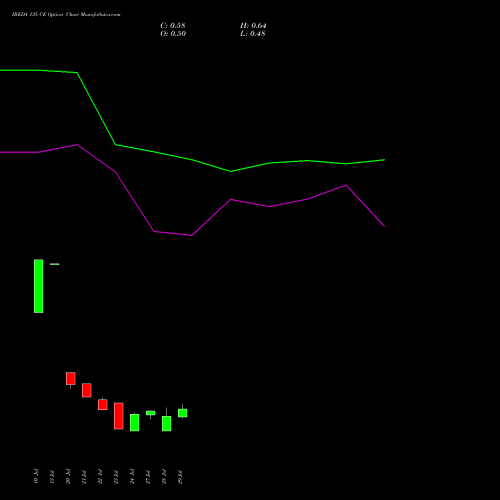Select the flat green dash candle
This screenshot has width=500, height=500.
55,264
